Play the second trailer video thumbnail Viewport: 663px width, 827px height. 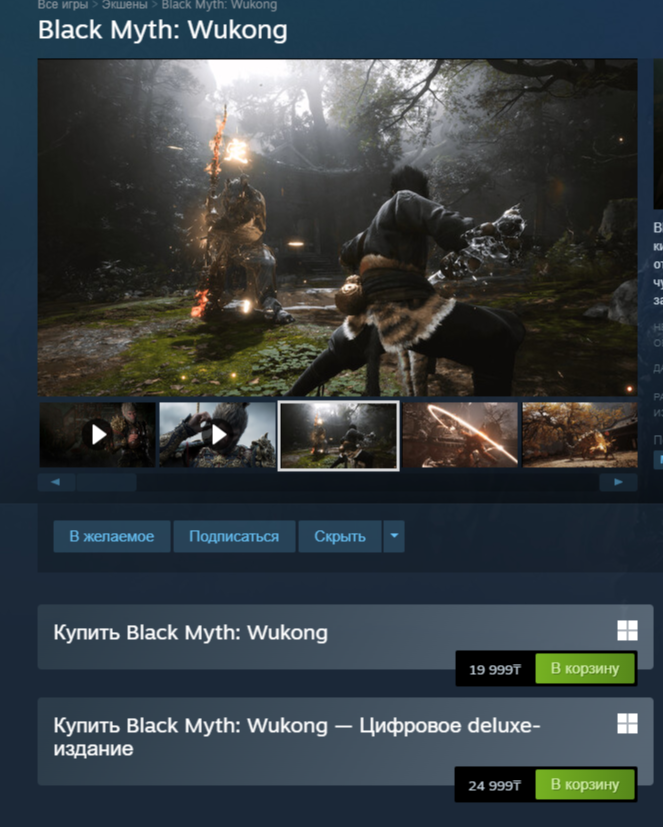217,435
